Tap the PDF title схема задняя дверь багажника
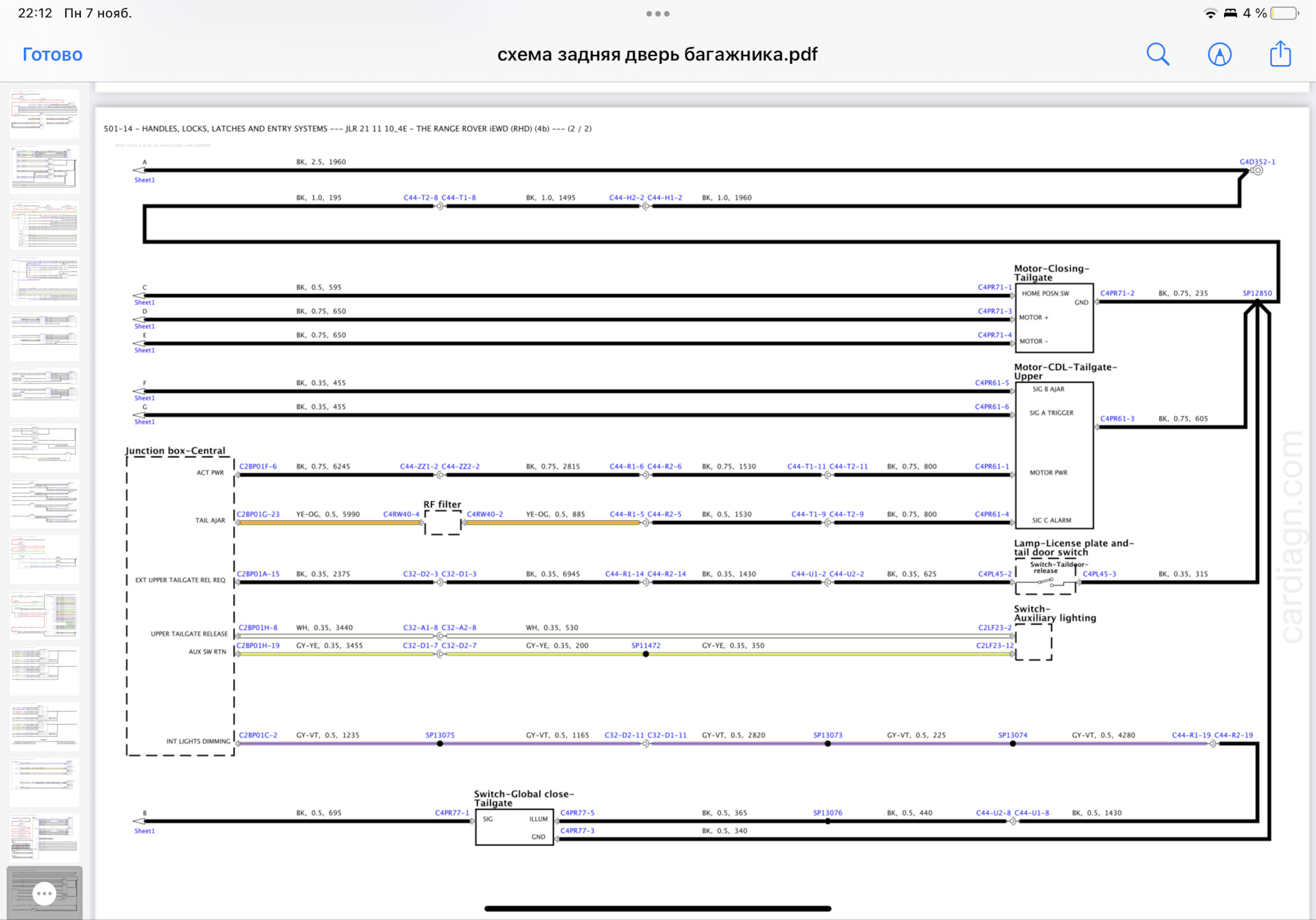 [657, 54]
